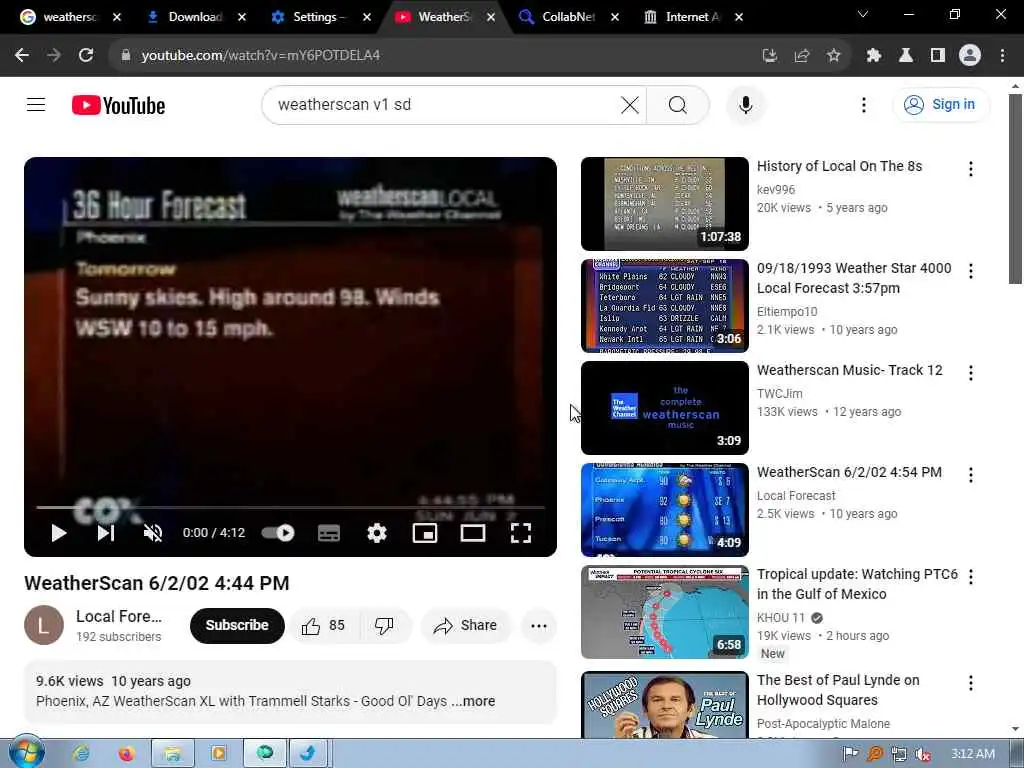The image size is (1024, 768).
Task: Enter full screen mode
Action: coord(520,533)
